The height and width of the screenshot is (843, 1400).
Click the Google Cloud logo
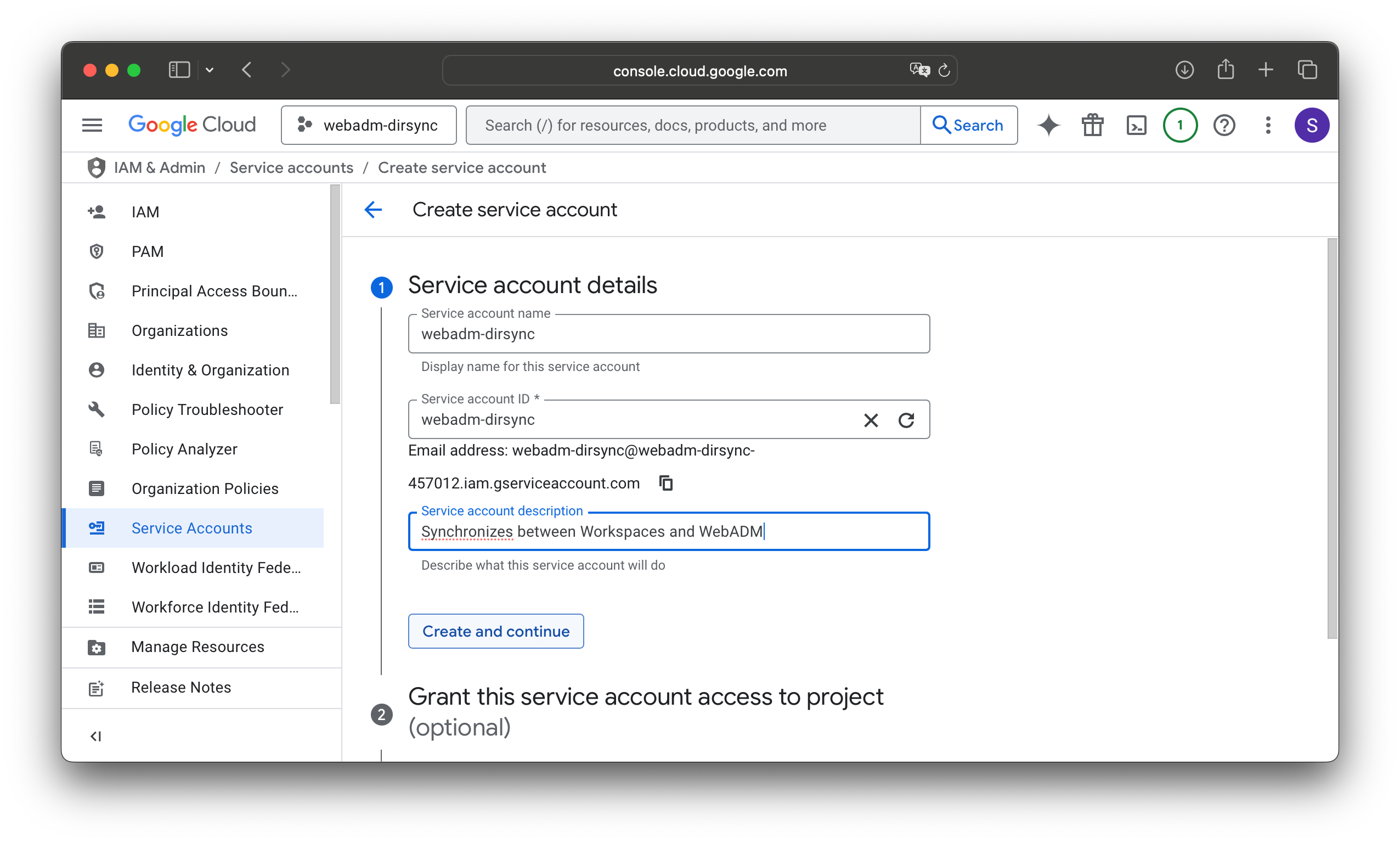[192, 125]
